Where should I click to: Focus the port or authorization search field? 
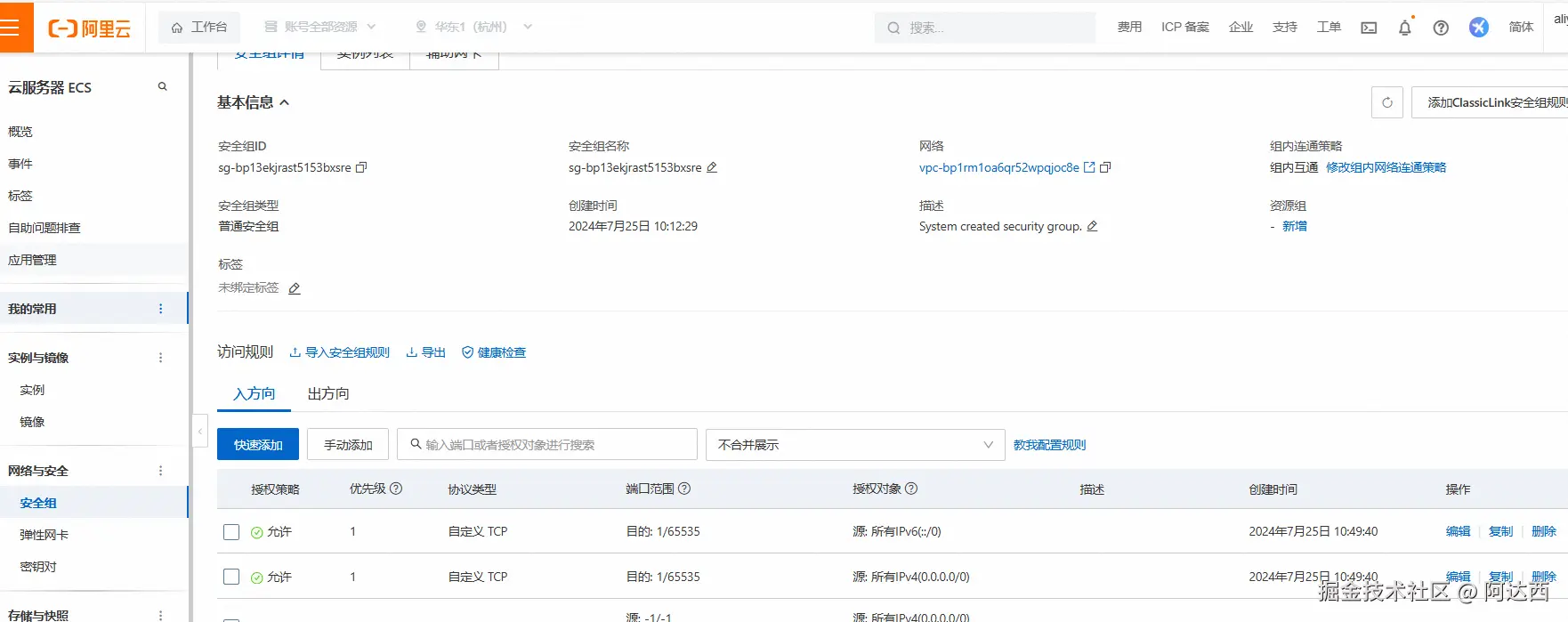point(547,444)
